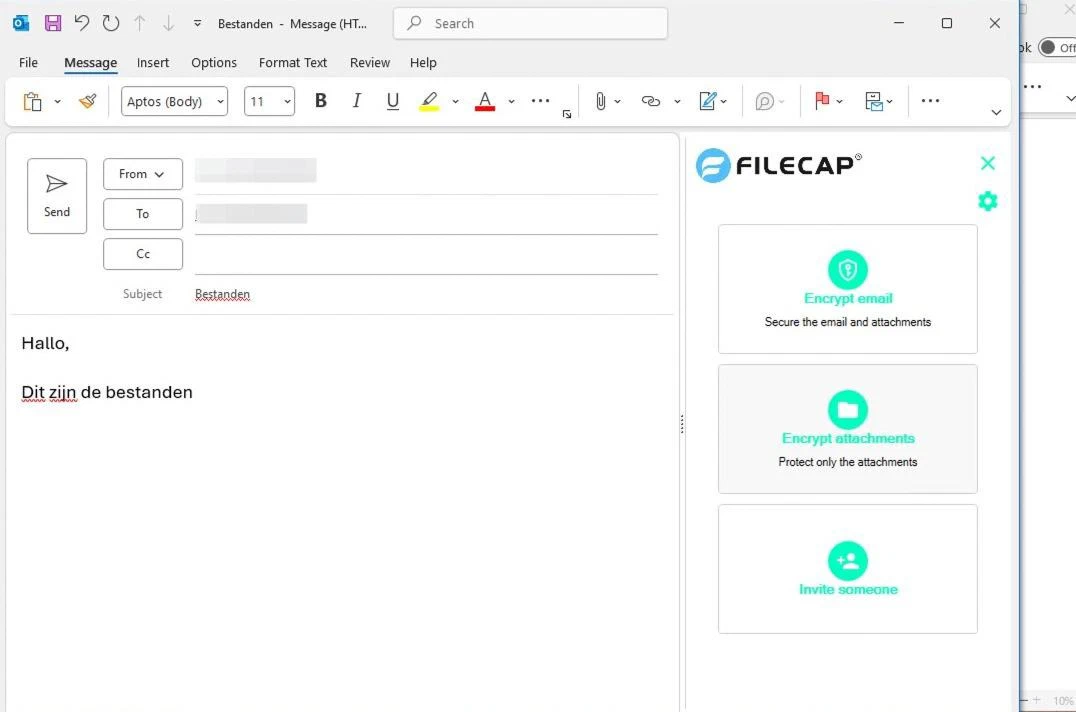This screenshot has width=1076, height=712.
Task: Click the Subject field containing Bestanden
Action: pos(426,294)
